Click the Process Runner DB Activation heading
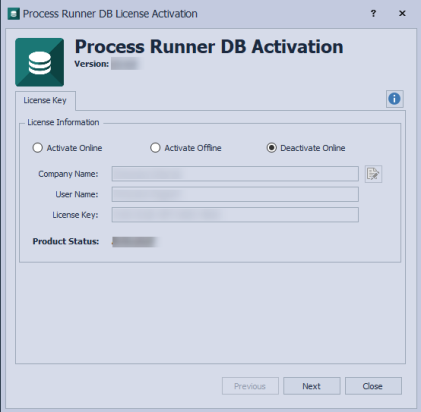The width and height of the screenshot is (421, 412). pos(209,46)
